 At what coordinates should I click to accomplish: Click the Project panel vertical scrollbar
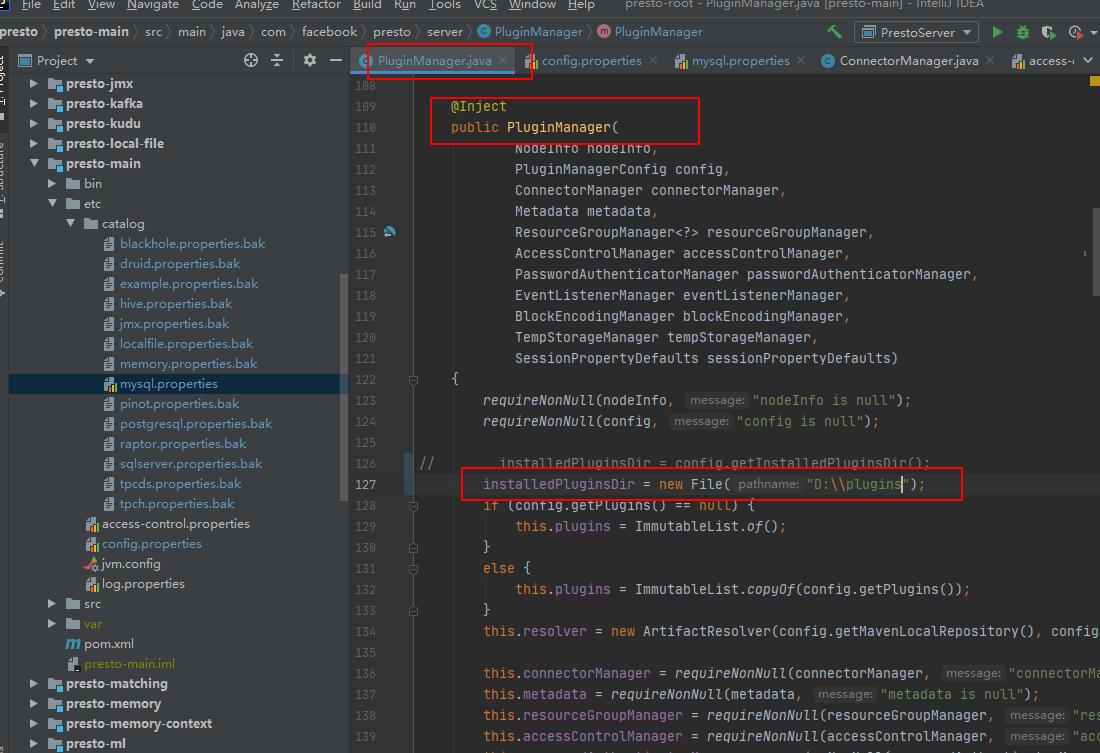click(x=344, y=386)
